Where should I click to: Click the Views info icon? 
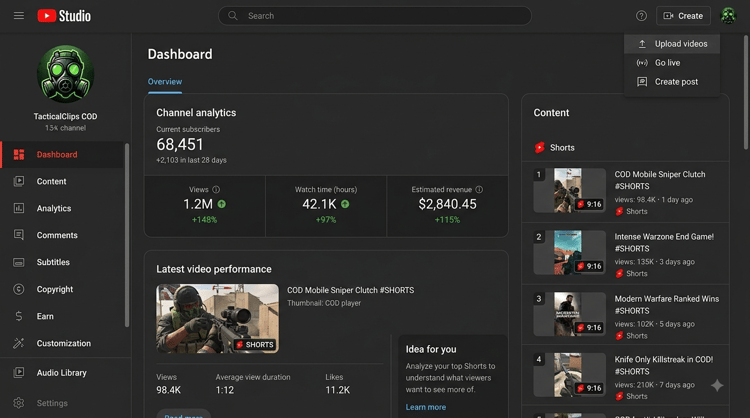(216, 189)
